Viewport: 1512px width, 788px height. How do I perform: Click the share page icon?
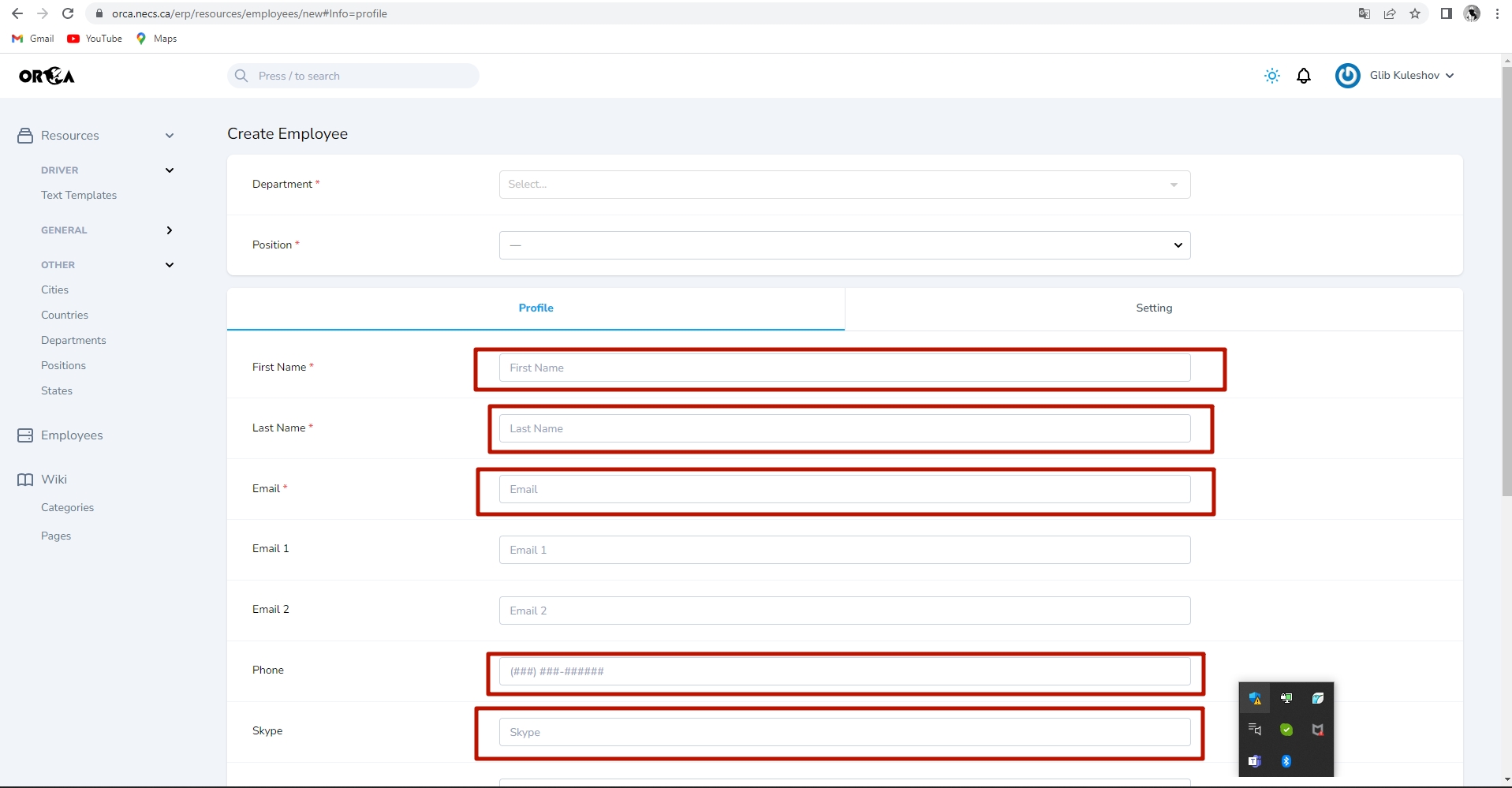(1390, 13)
